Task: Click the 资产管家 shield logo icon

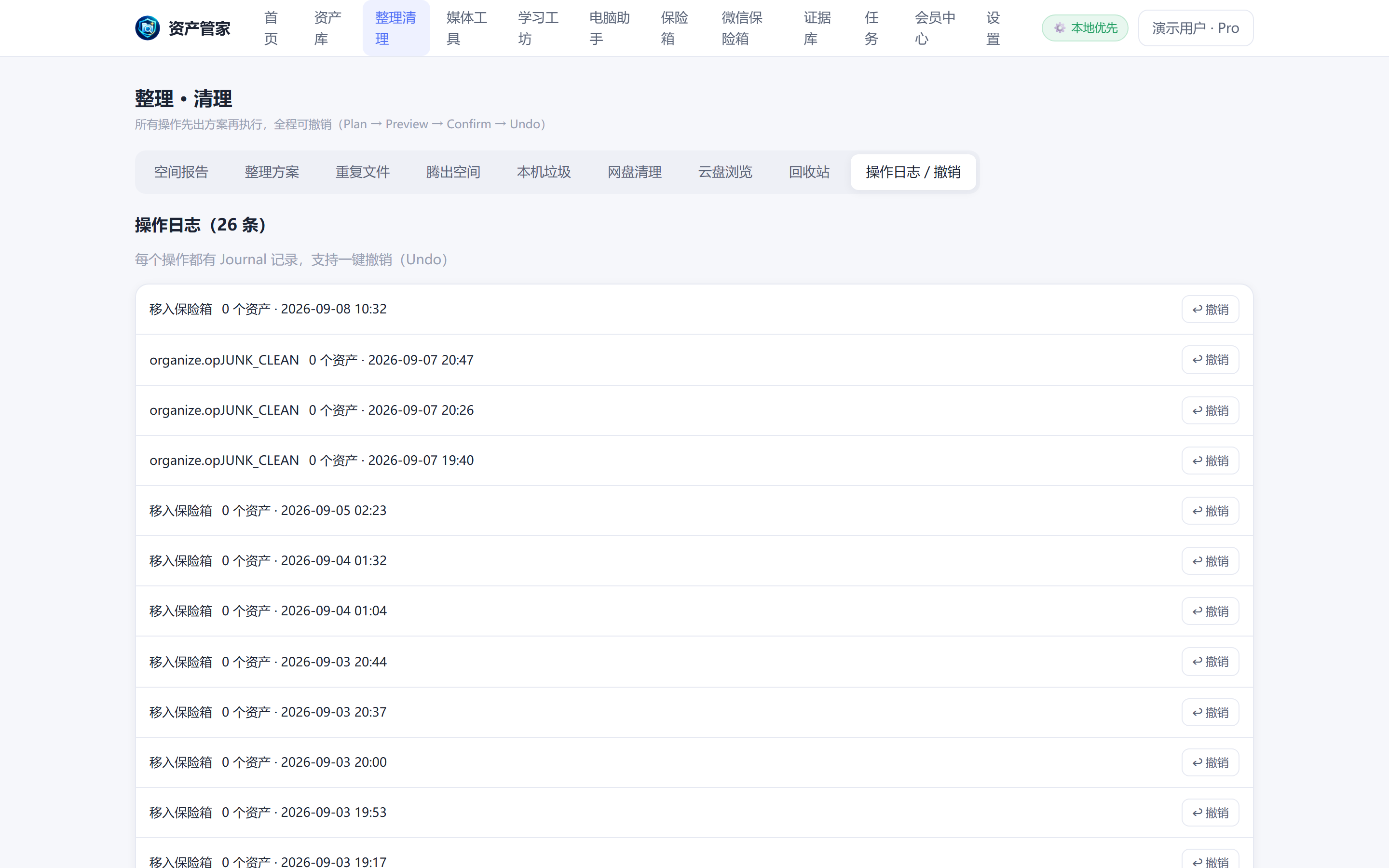Action: click(x=148, y=27)
